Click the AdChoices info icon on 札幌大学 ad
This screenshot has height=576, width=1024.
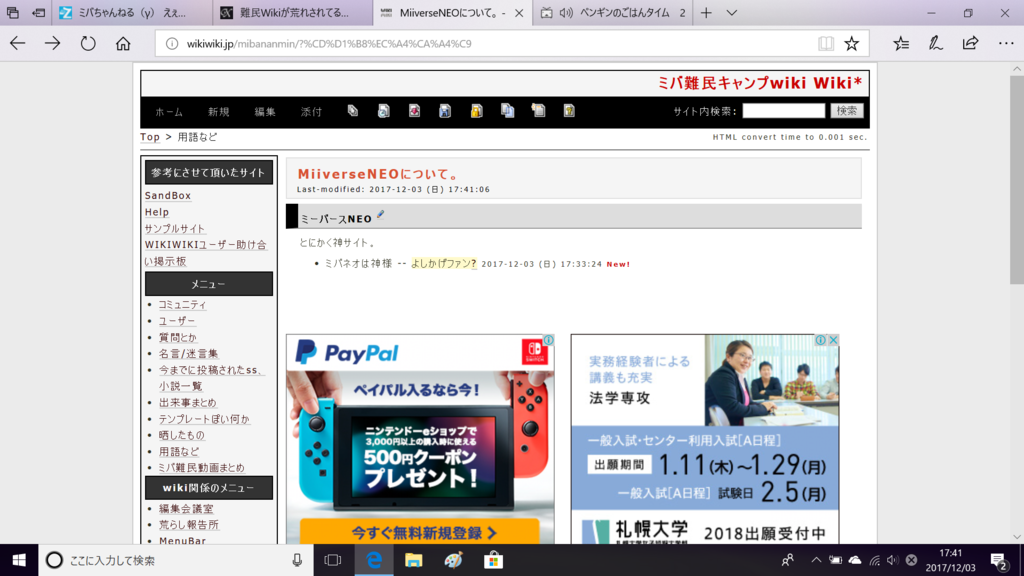point(820,340)
